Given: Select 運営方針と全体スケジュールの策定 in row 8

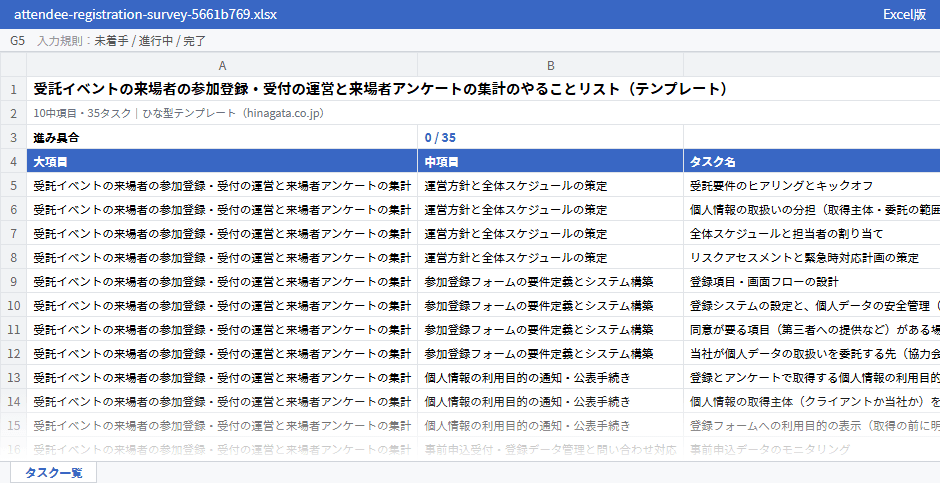Looking at the screenshot, I should (x=550, y=257).
